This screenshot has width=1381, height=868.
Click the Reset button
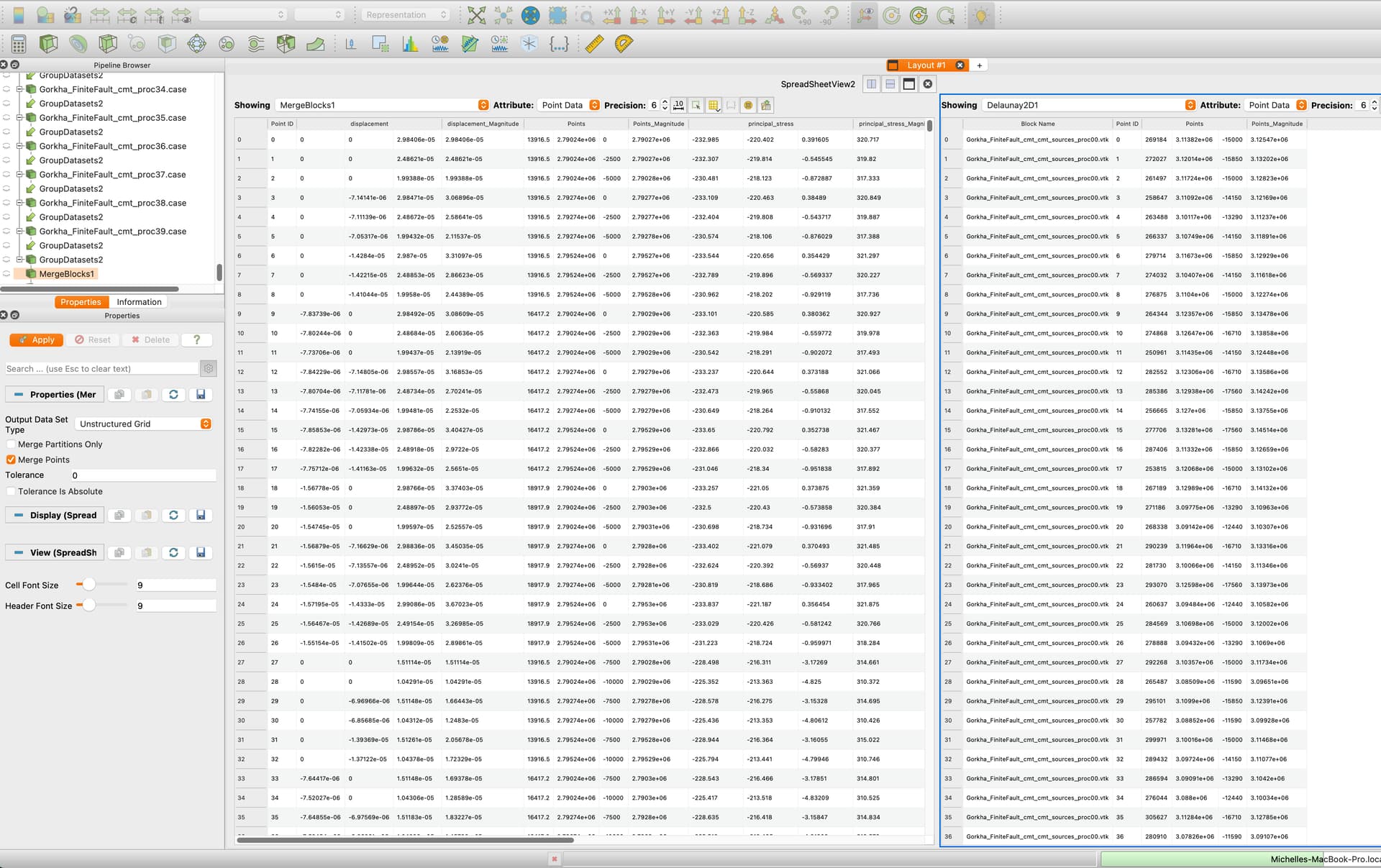pyautogui.click(x=93, y=340)
